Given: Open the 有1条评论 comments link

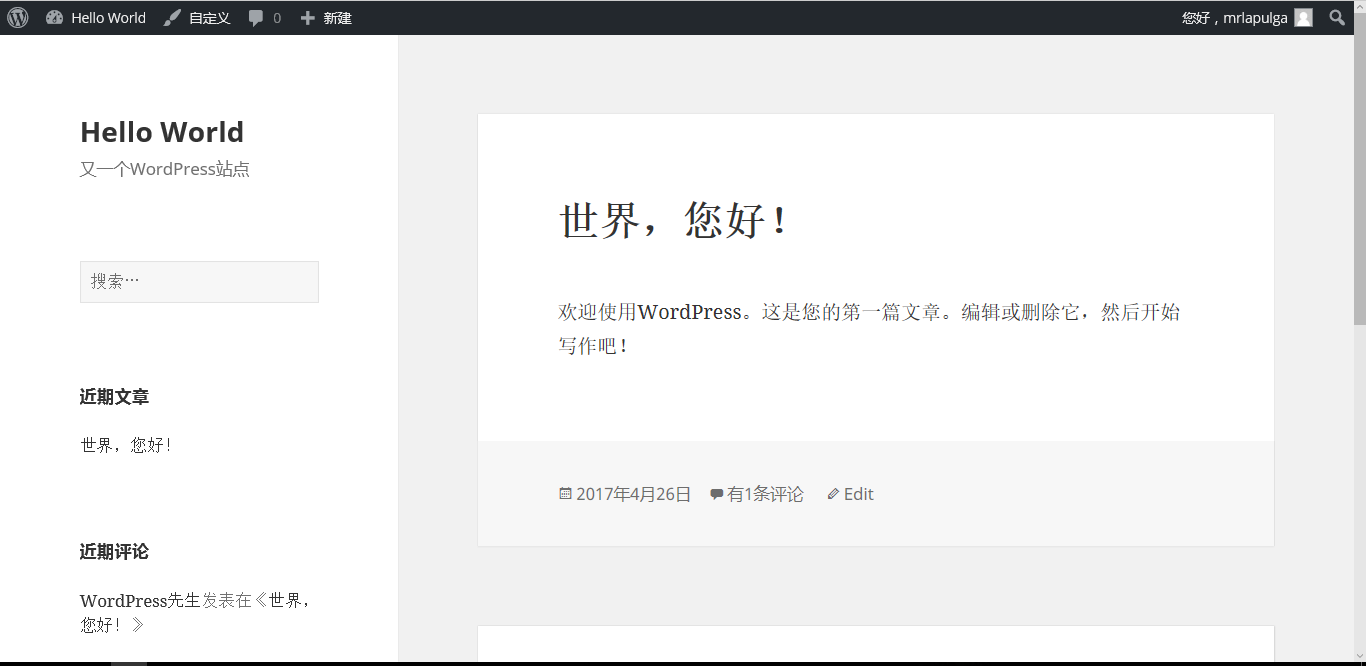Looking at the screenshot, I should (765, 494).
